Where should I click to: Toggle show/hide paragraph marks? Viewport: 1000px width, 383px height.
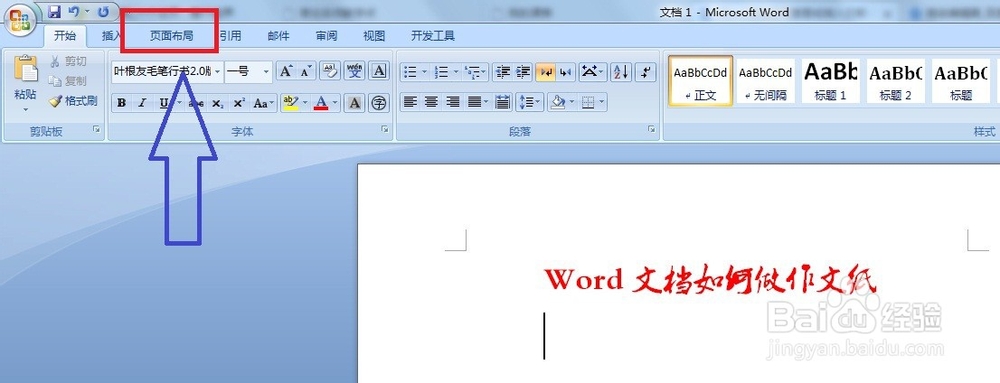(646, 72)
